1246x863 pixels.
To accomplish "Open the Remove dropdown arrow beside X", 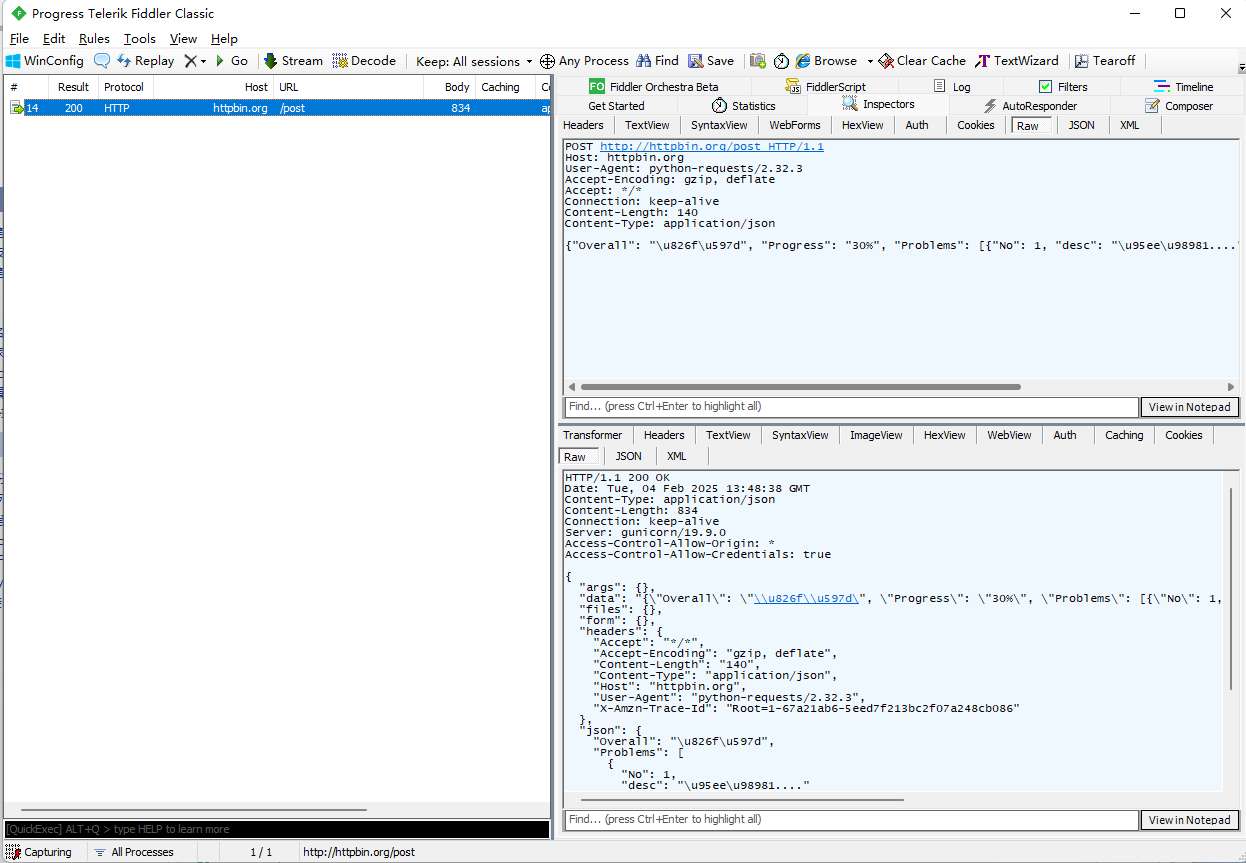I will click(203, 61).
